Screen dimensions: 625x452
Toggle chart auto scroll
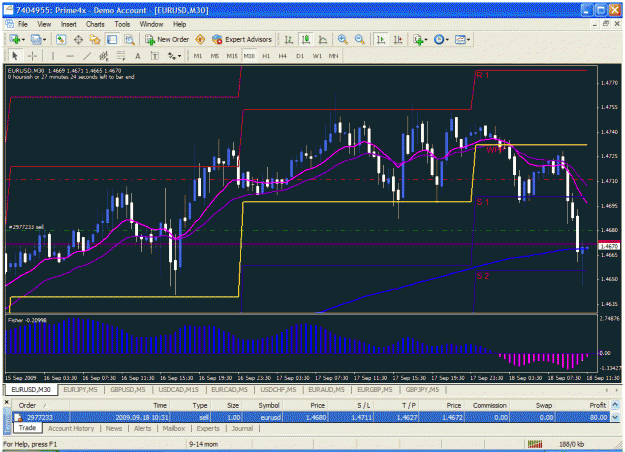coord(381,39)
